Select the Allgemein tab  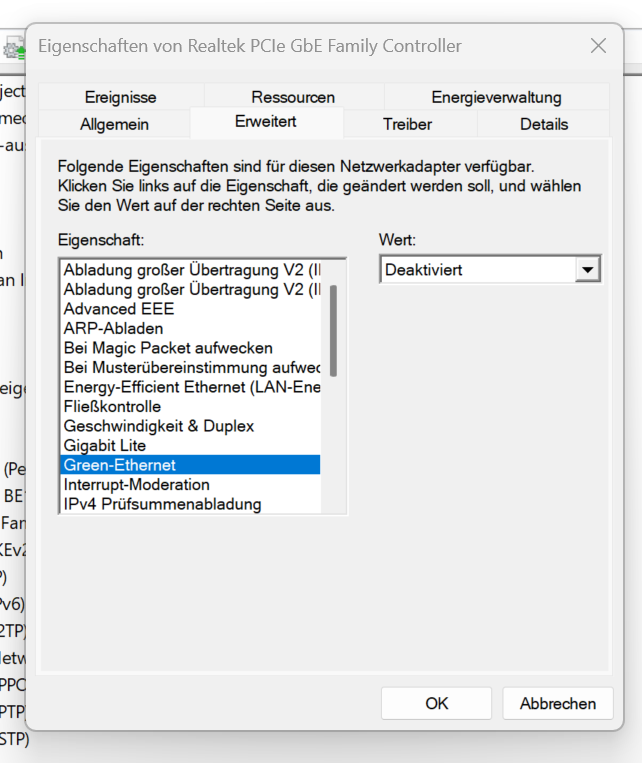(114, 124)
